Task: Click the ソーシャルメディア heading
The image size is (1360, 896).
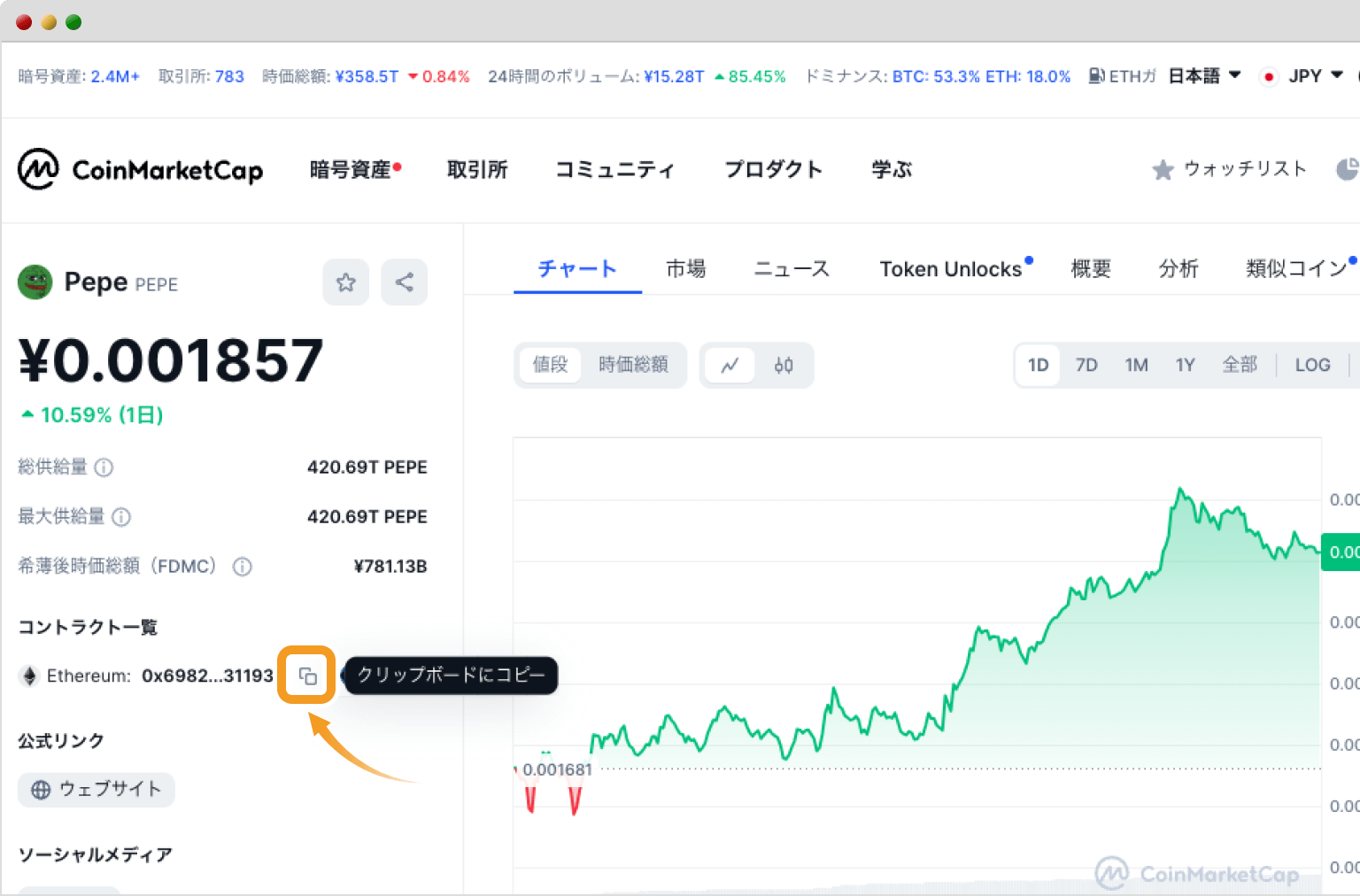Action: pyautogui.click(x=95, y=855)
